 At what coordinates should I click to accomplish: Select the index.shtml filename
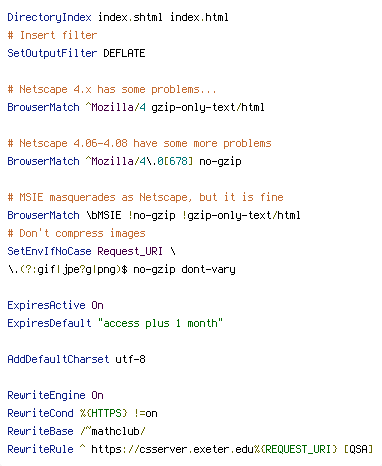(x=130, y=17)
